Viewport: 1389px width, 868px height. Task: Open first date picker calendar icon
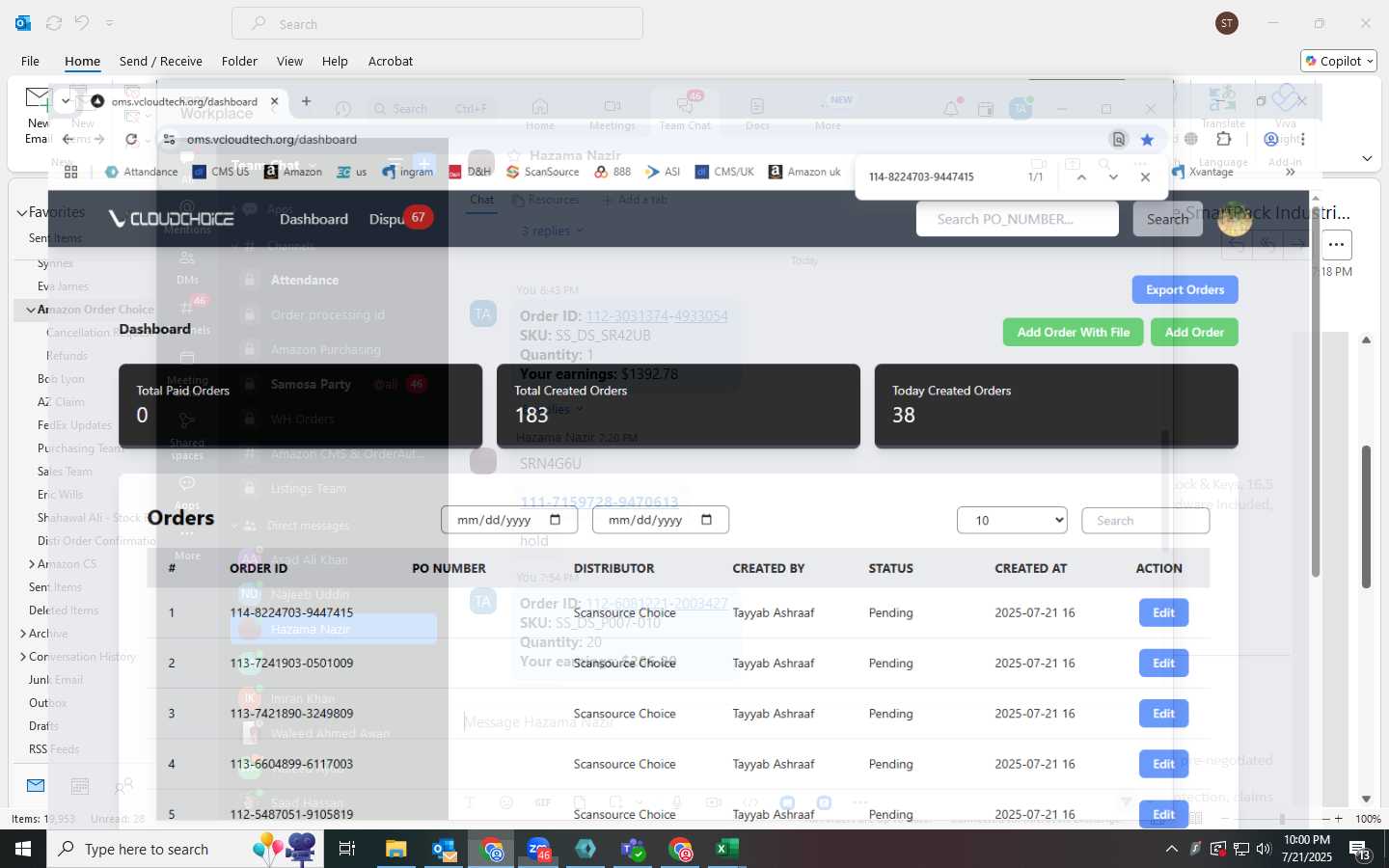tap(556, 520)
